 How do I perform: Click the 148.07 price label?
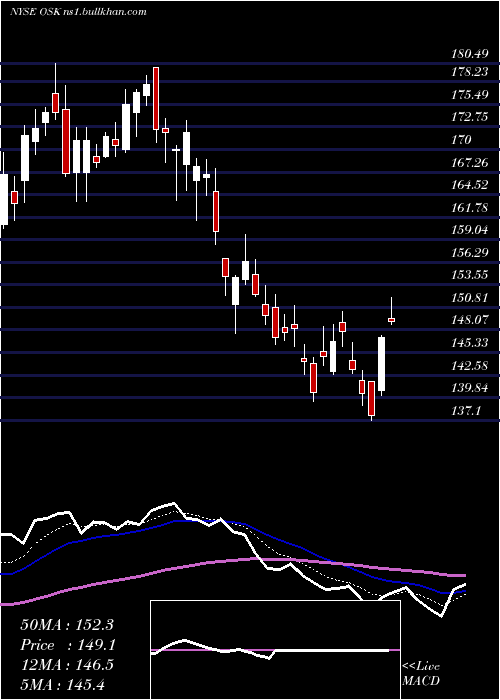470,320
